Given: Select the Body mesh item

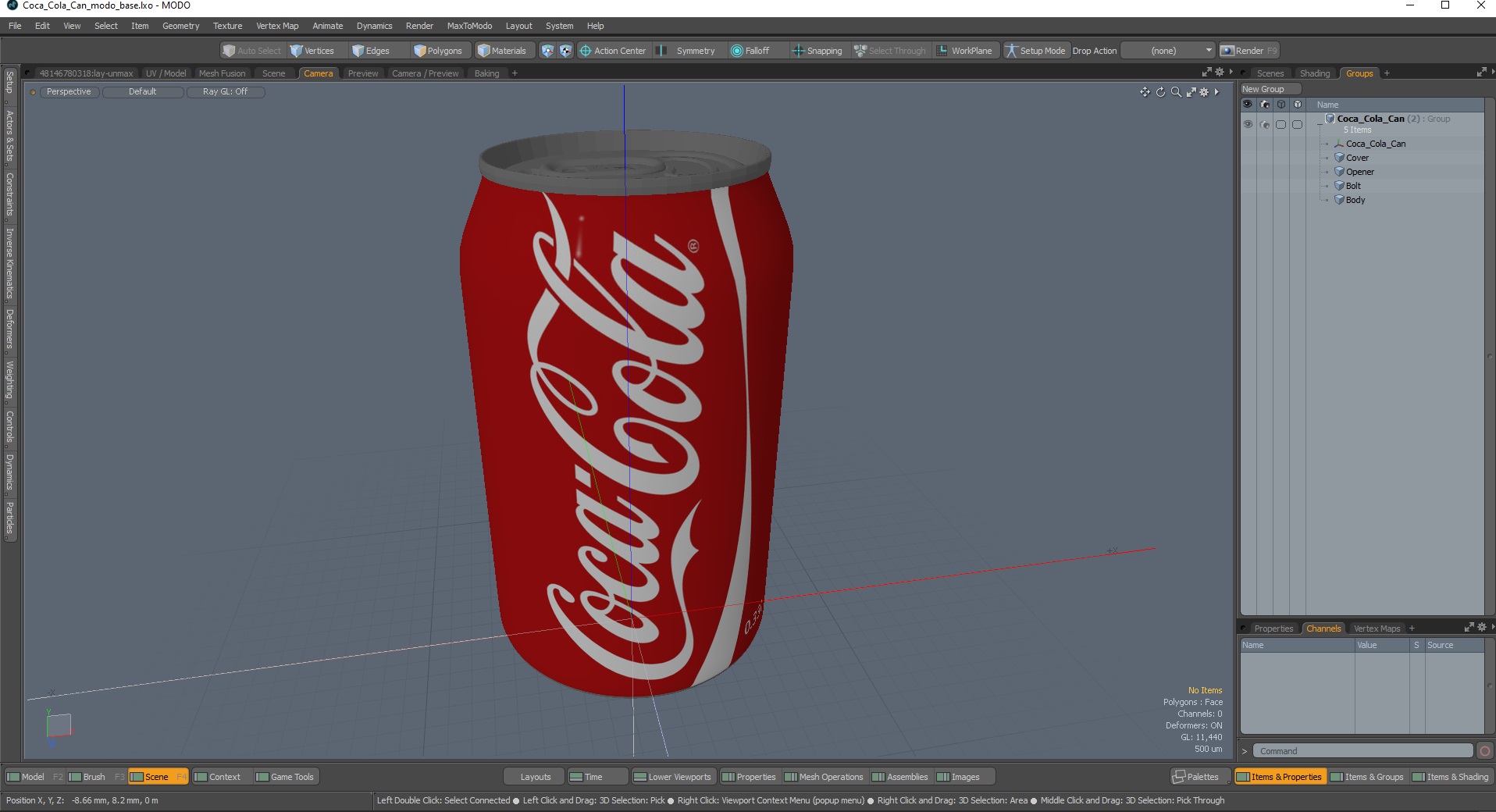Looking at the screenshot, I should pyautogui.click(x=1355, y=200).
